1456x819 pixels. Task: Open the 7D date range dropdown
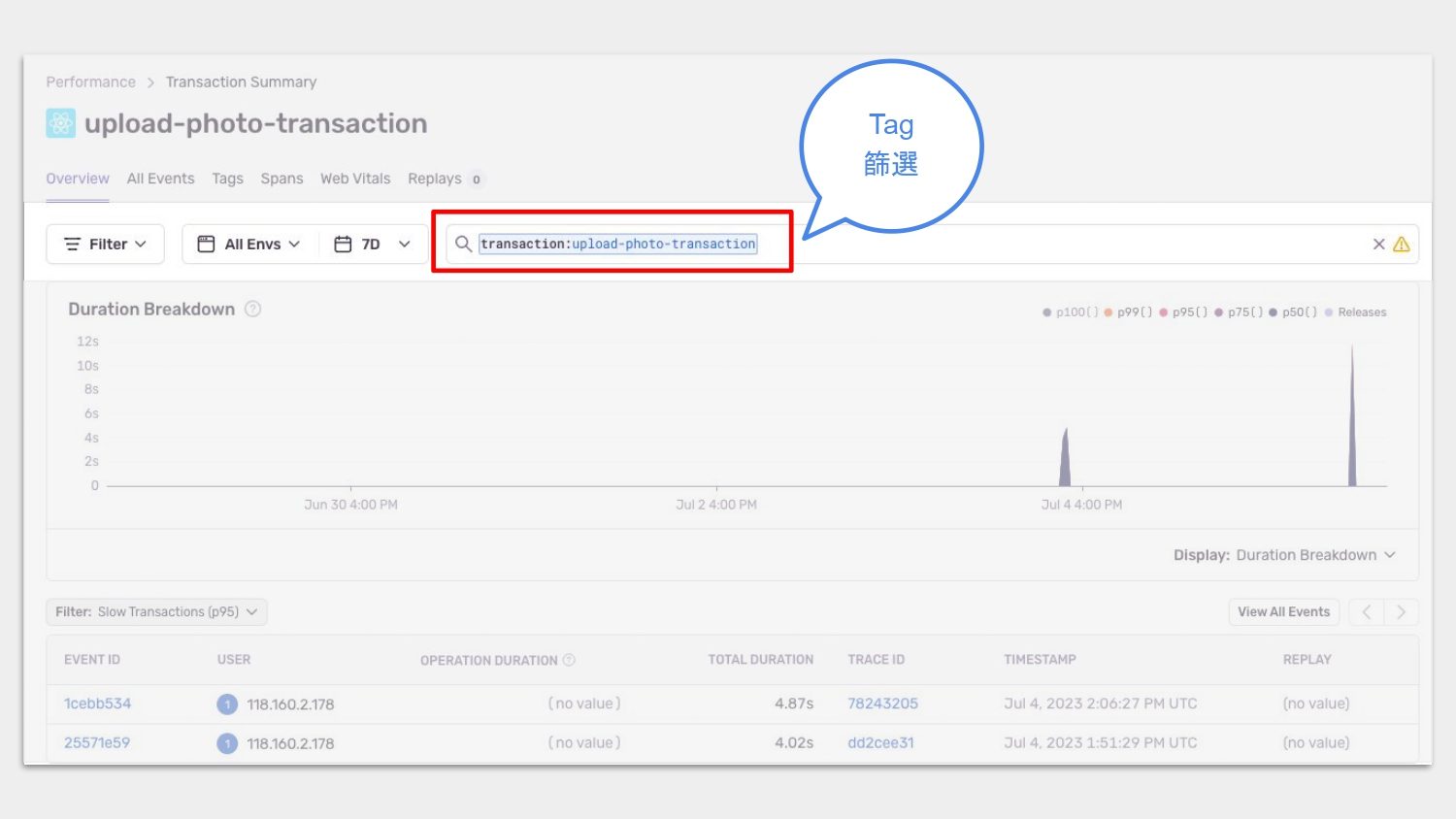372,245
